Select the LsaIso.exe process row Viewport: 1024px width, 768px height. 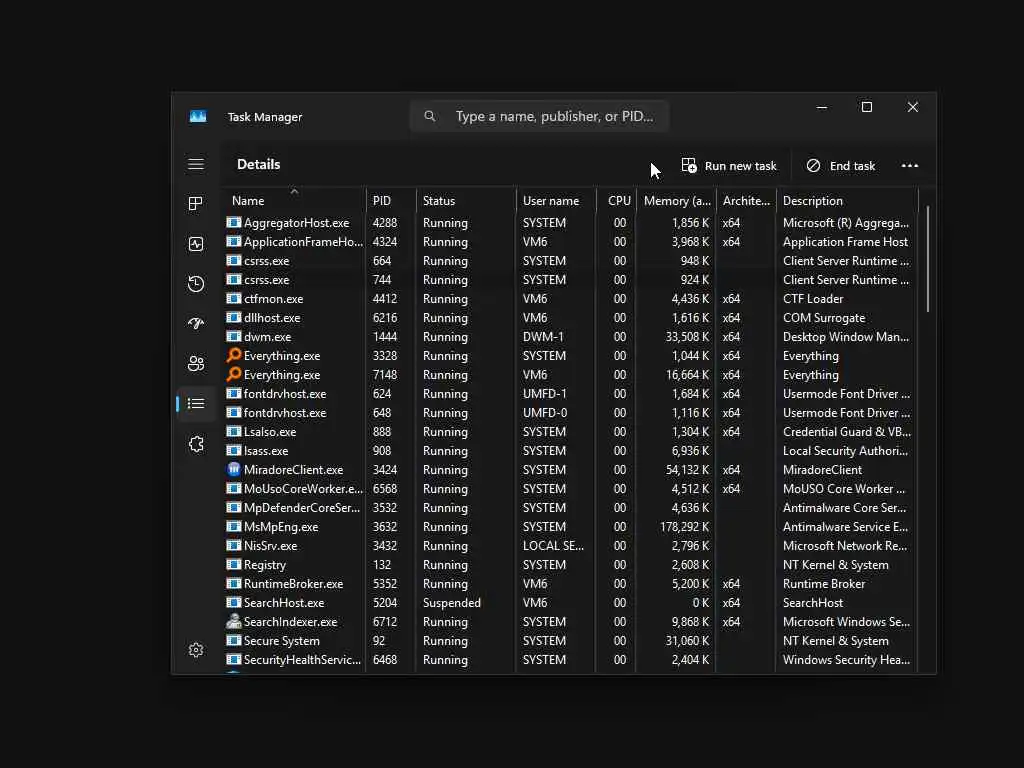pyautogui.click(x=571, y=432)
